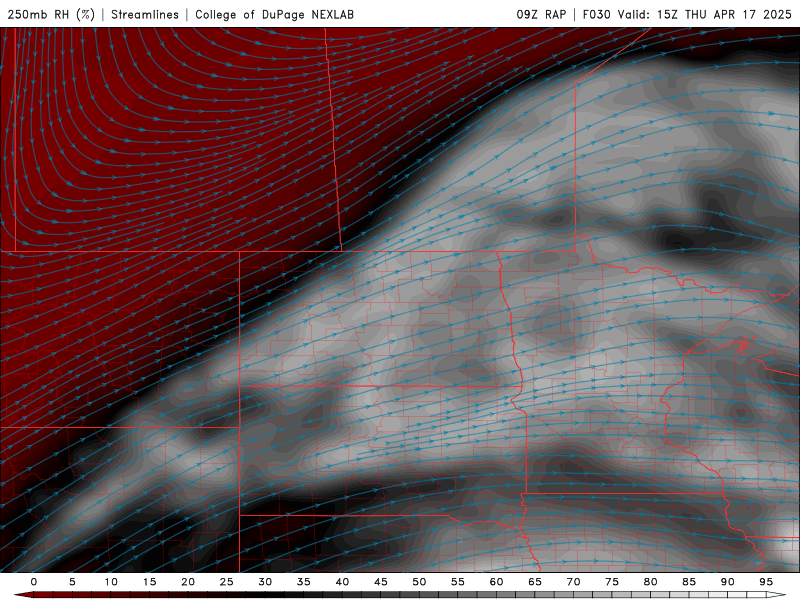Select the colorbar label "80"
Image resolution: width=800 pixels, height=600 pixels.
(650, 582)
